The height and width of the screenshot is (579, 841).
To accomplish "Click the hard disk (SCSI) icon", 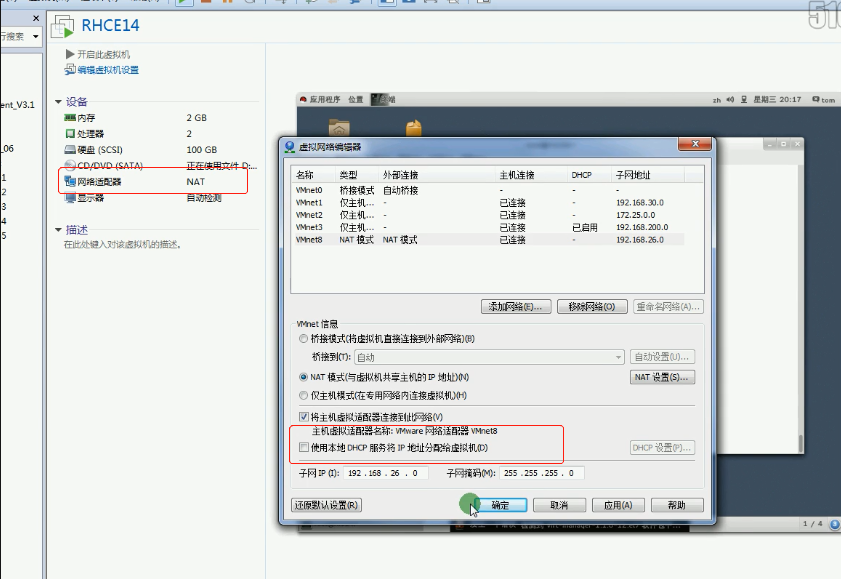I will click(70, 150).
